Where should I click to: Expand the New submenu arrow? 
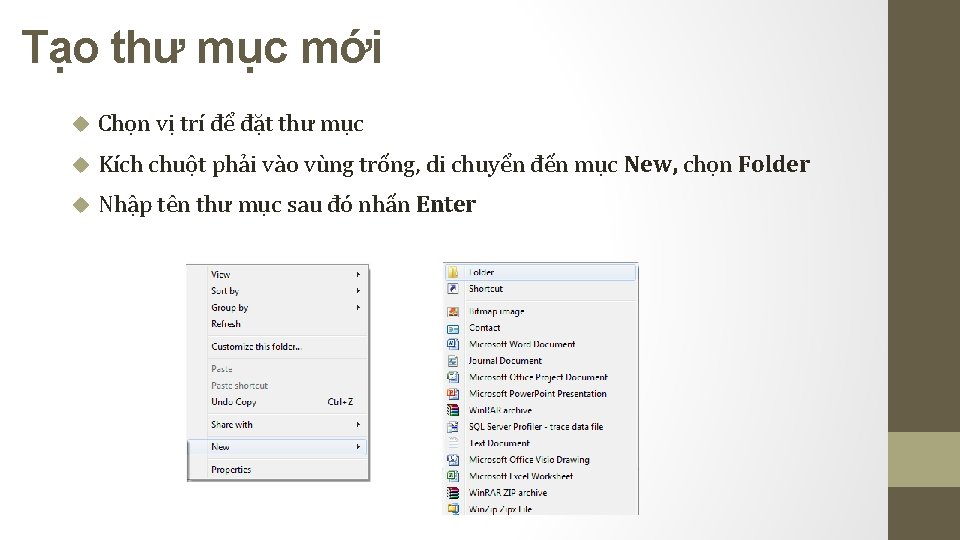coord(358,447)
